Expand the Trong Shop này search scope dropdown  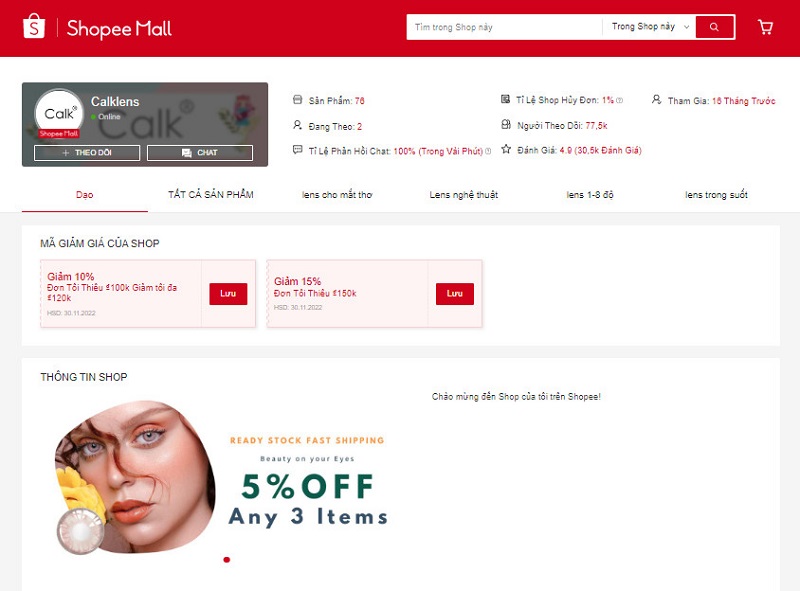coord(650,27)
